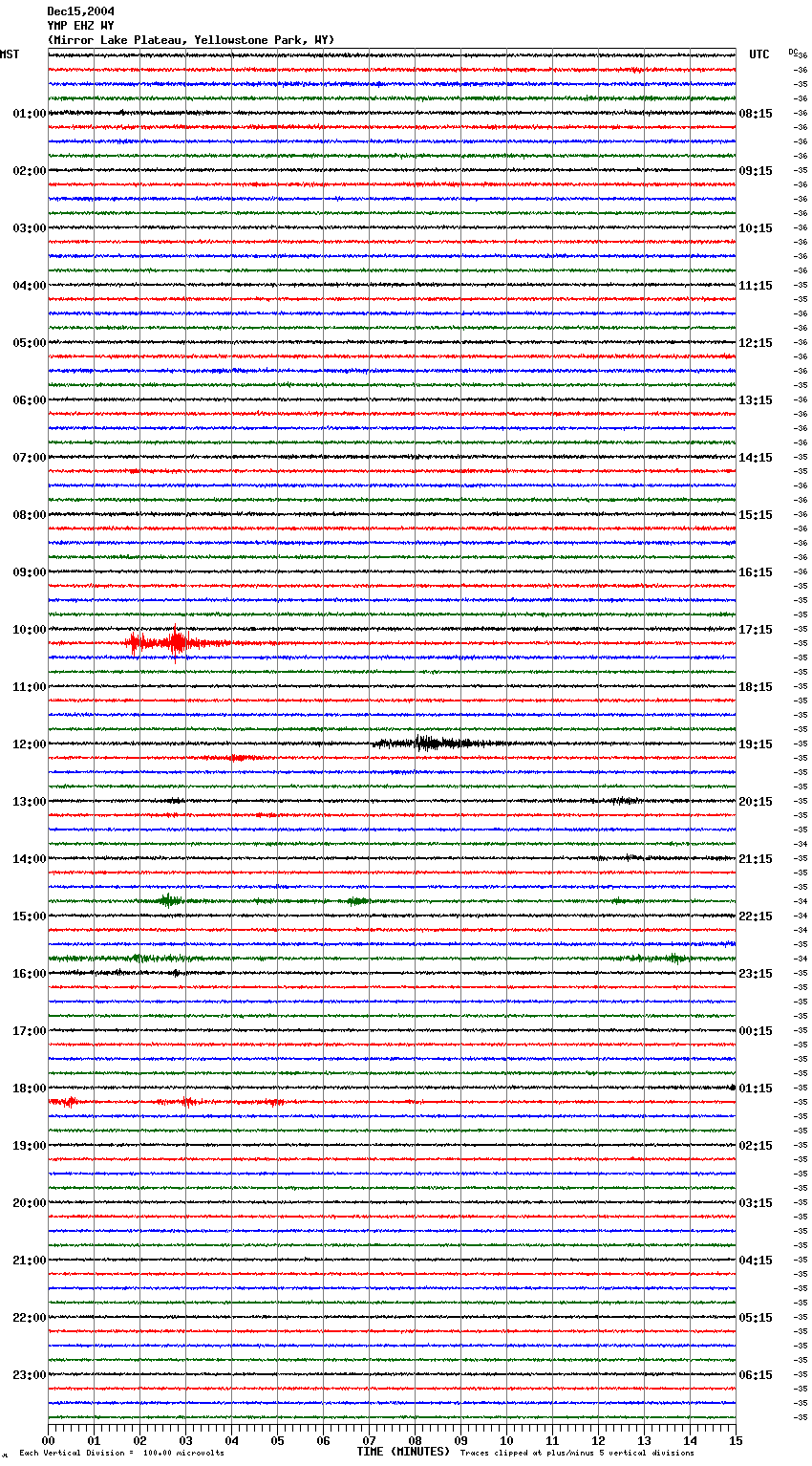Click the 05 minute tick label on time axis
The height and width of the screenshot is (1466, 812).
click(277, 1440)
